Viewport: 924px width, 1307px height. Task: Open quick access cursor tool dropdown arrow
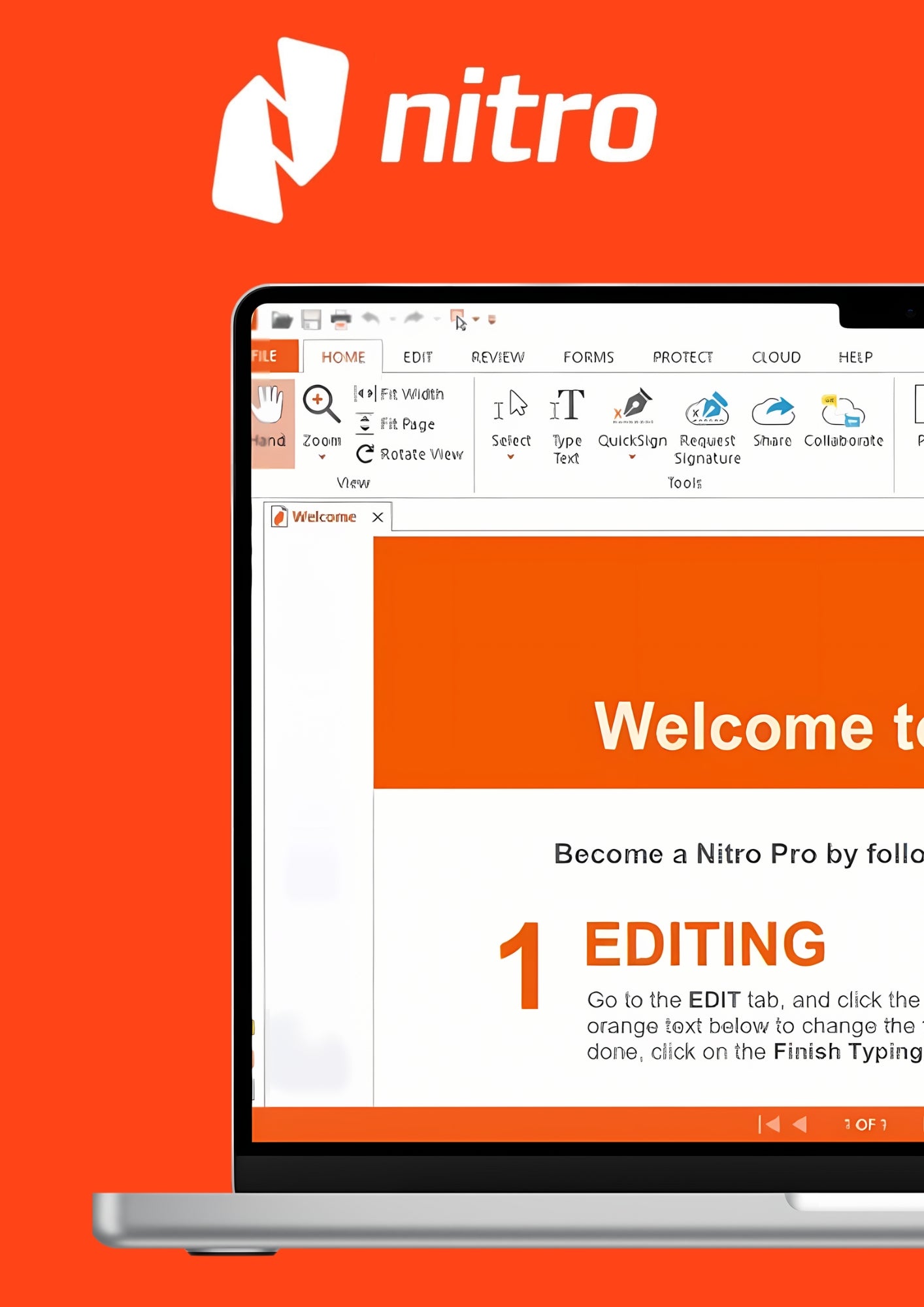tap(476, 320)
